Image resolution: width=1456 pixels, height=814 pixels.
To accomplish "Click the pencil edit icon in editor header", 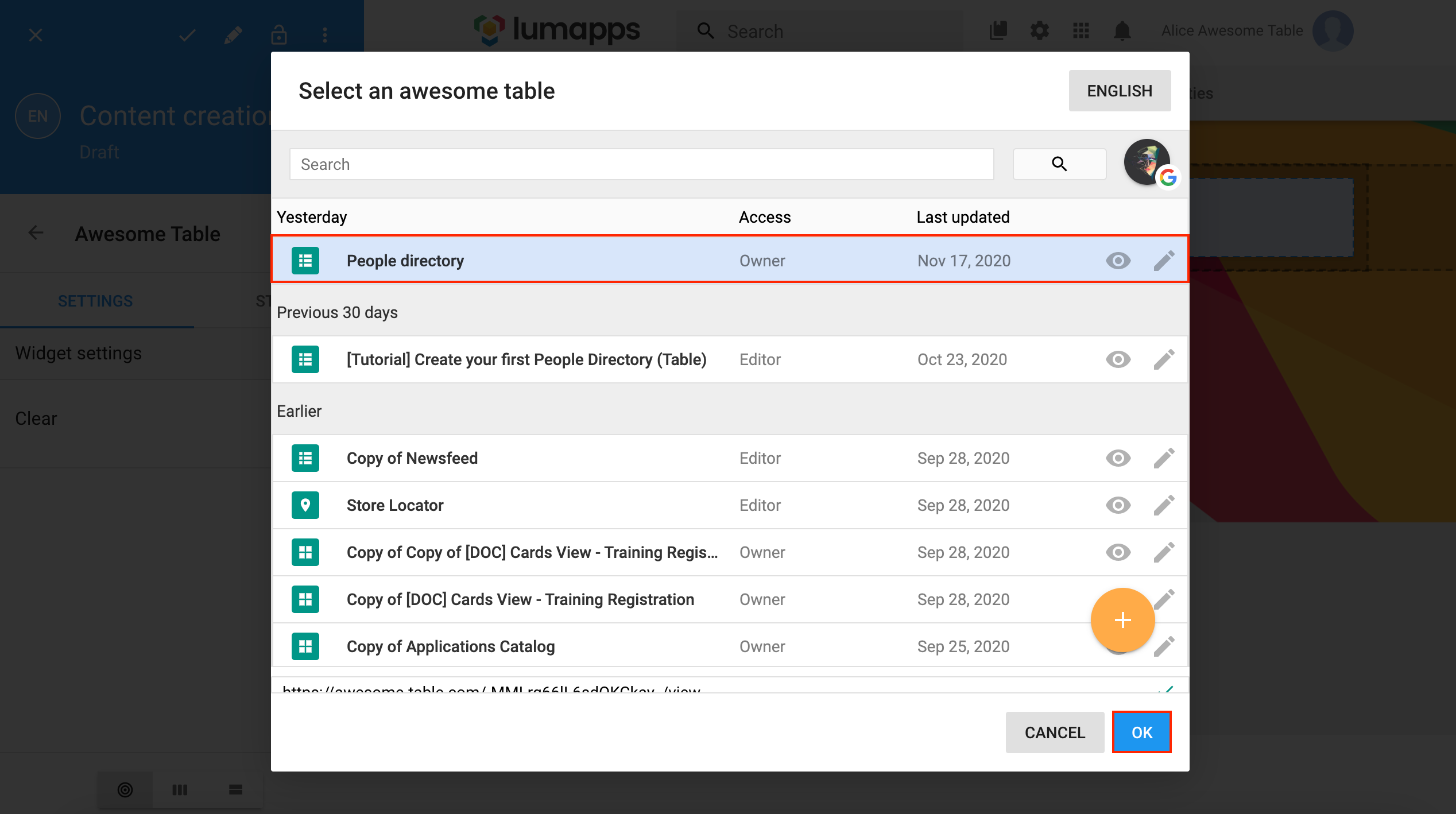I will click(233, 36).
